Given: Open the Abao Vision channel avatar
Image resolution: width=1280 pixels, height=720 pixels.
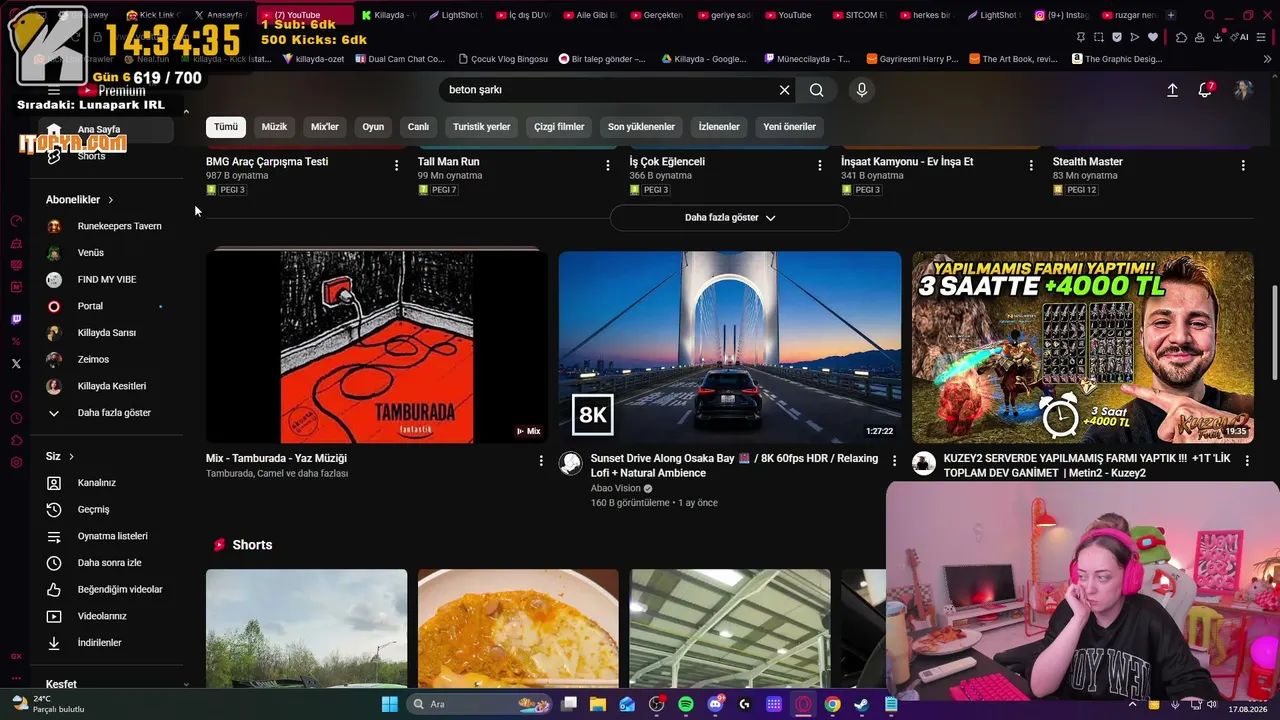Looking at the screenshot, I should (x=570, y=463).
